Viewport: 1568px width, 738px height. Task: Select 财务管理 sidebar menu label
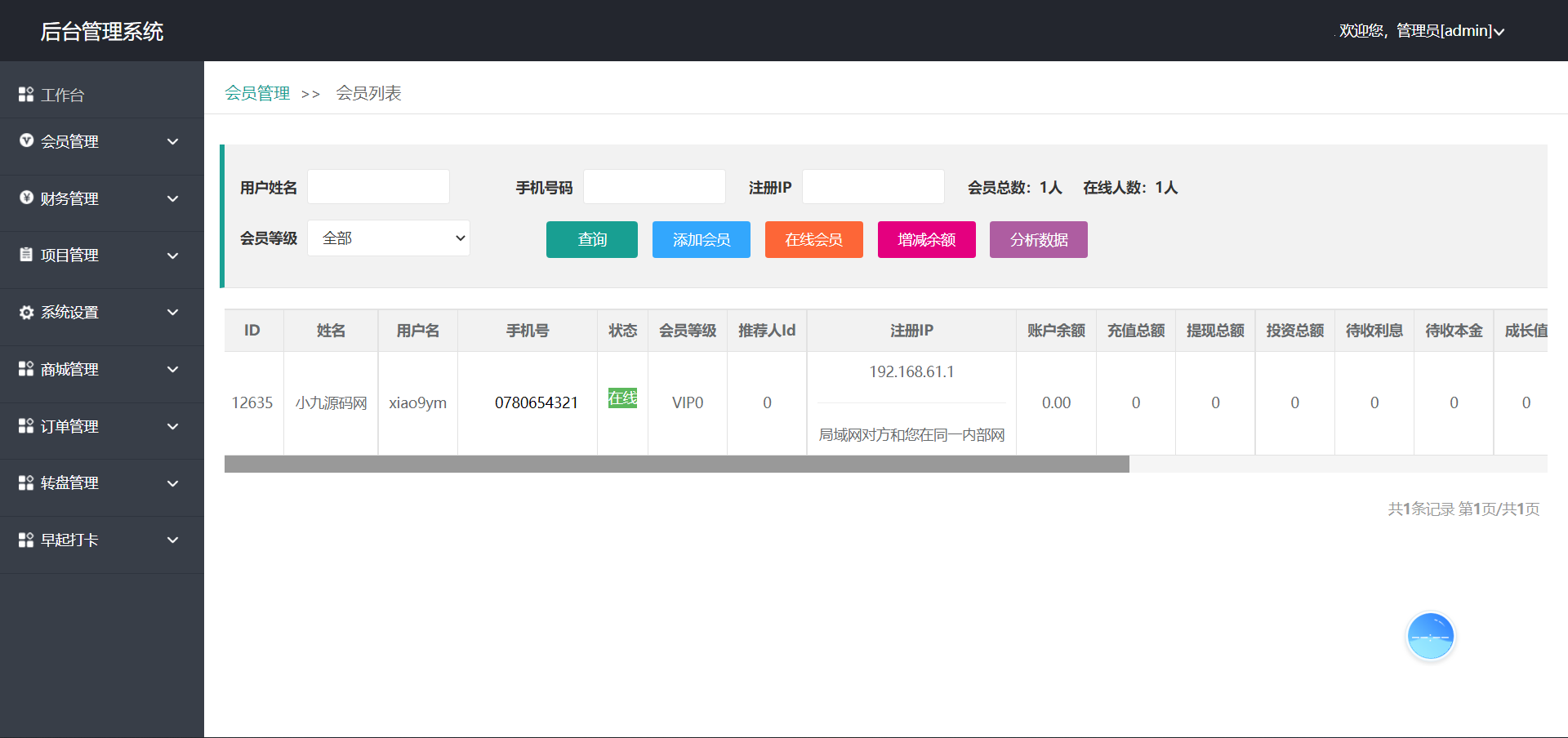coord(70,198)
